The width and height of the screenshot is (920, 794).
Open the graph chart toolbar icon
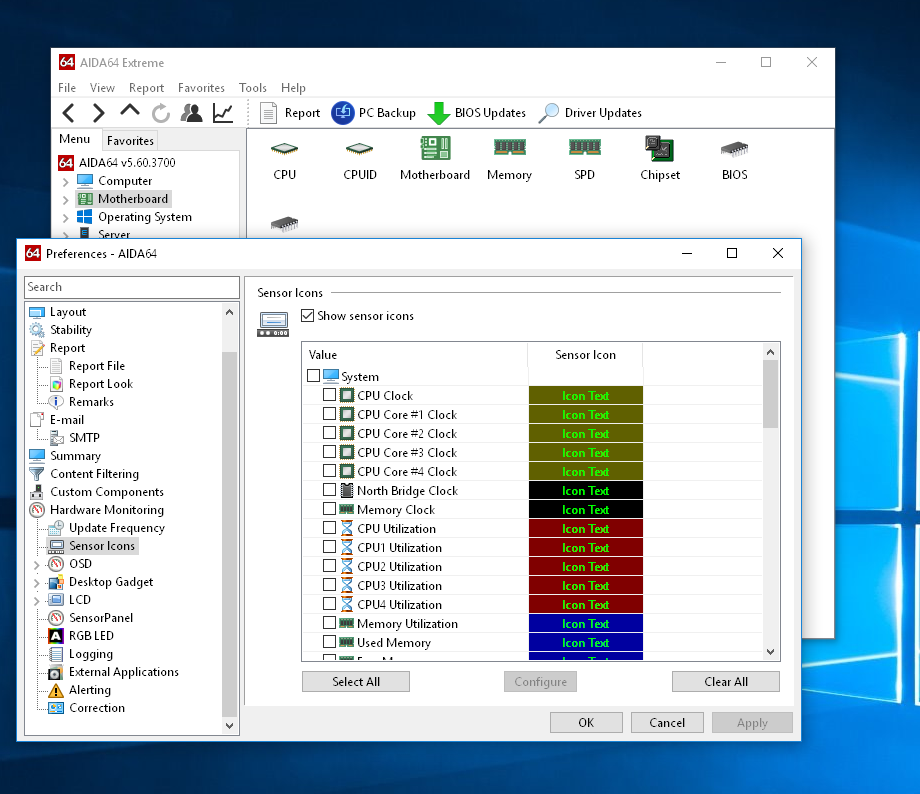click(x=223, y=113)
